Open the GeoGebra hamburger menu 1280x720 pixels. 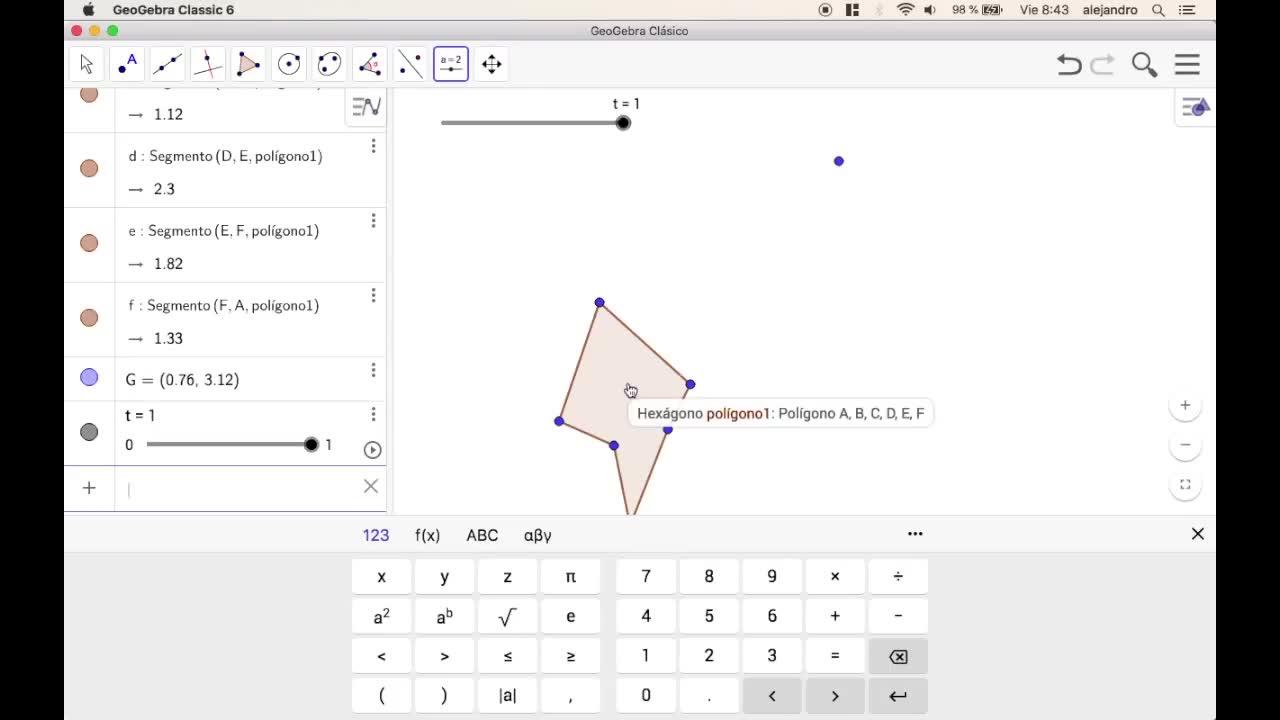(x=1187, y=65)
